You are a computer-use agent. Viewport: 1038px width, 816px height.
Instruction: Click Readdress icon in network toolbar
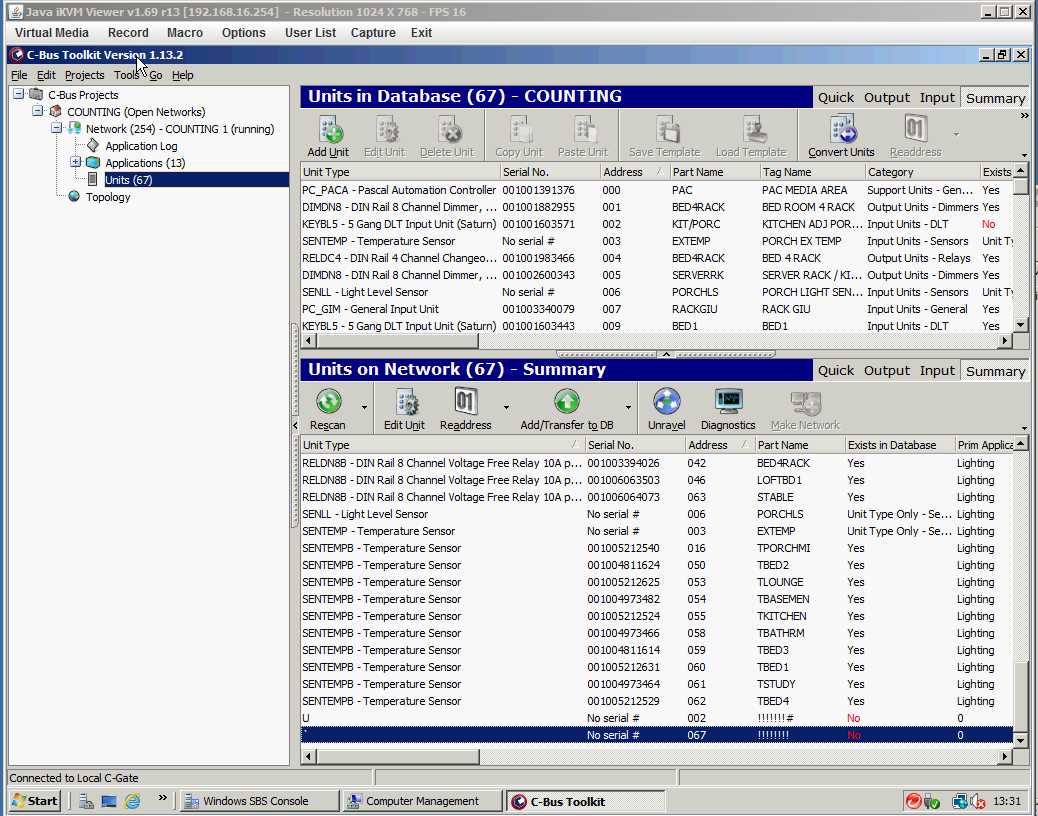(x=466, y=401)
